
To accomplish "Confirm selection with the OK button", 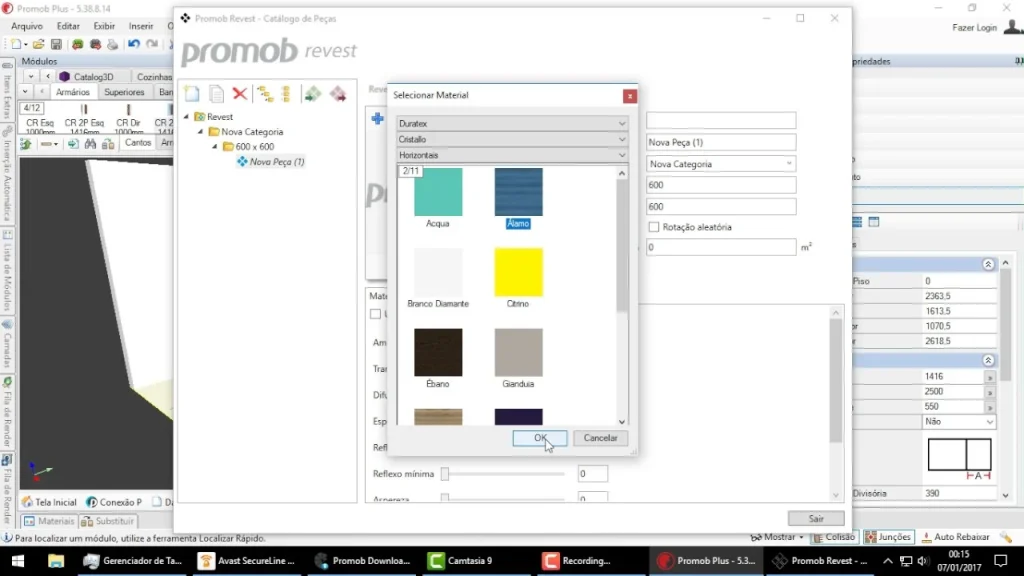I will coord(540,438).
